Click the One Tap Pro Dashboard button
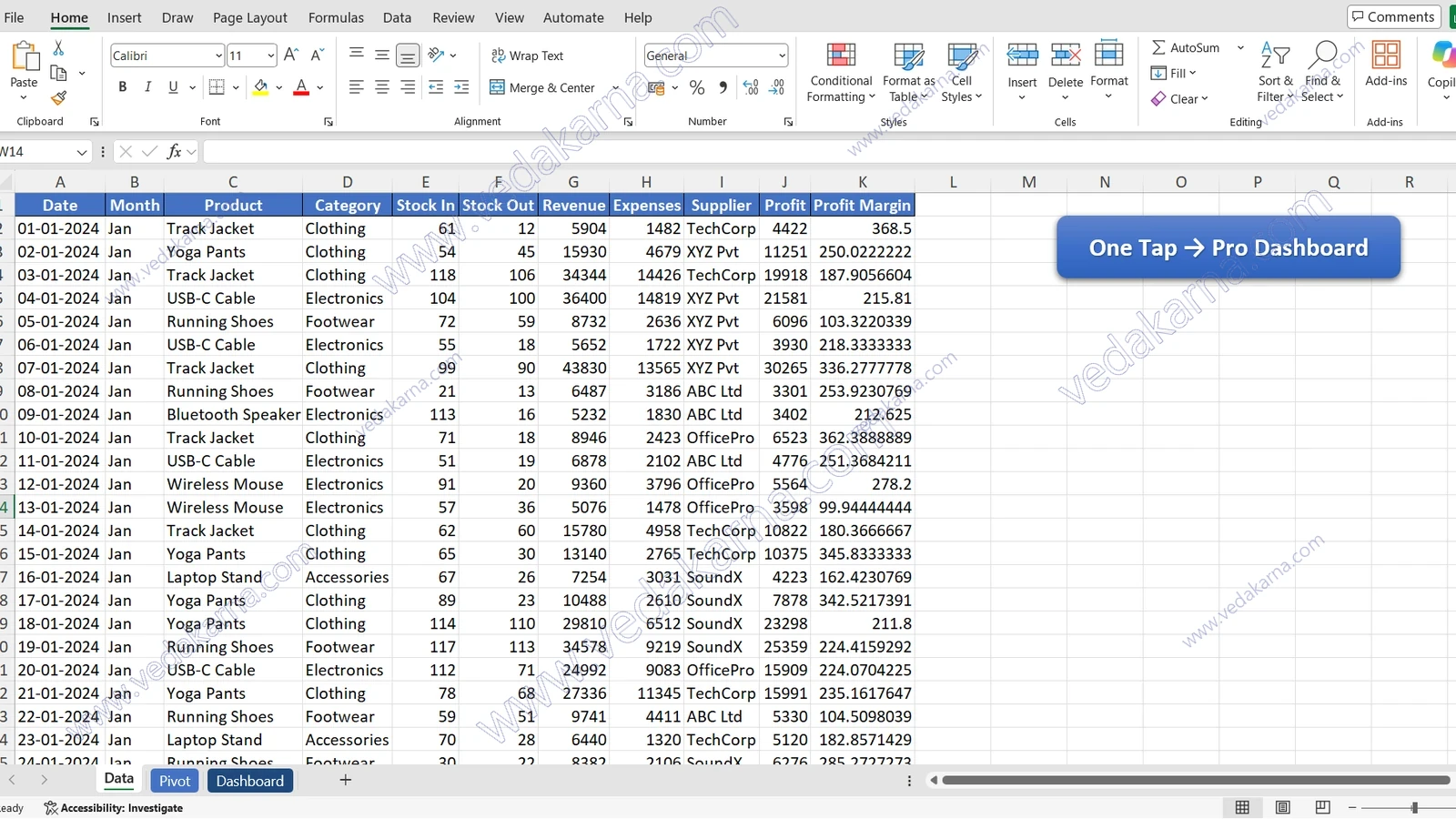 [x=1228, y=248]
